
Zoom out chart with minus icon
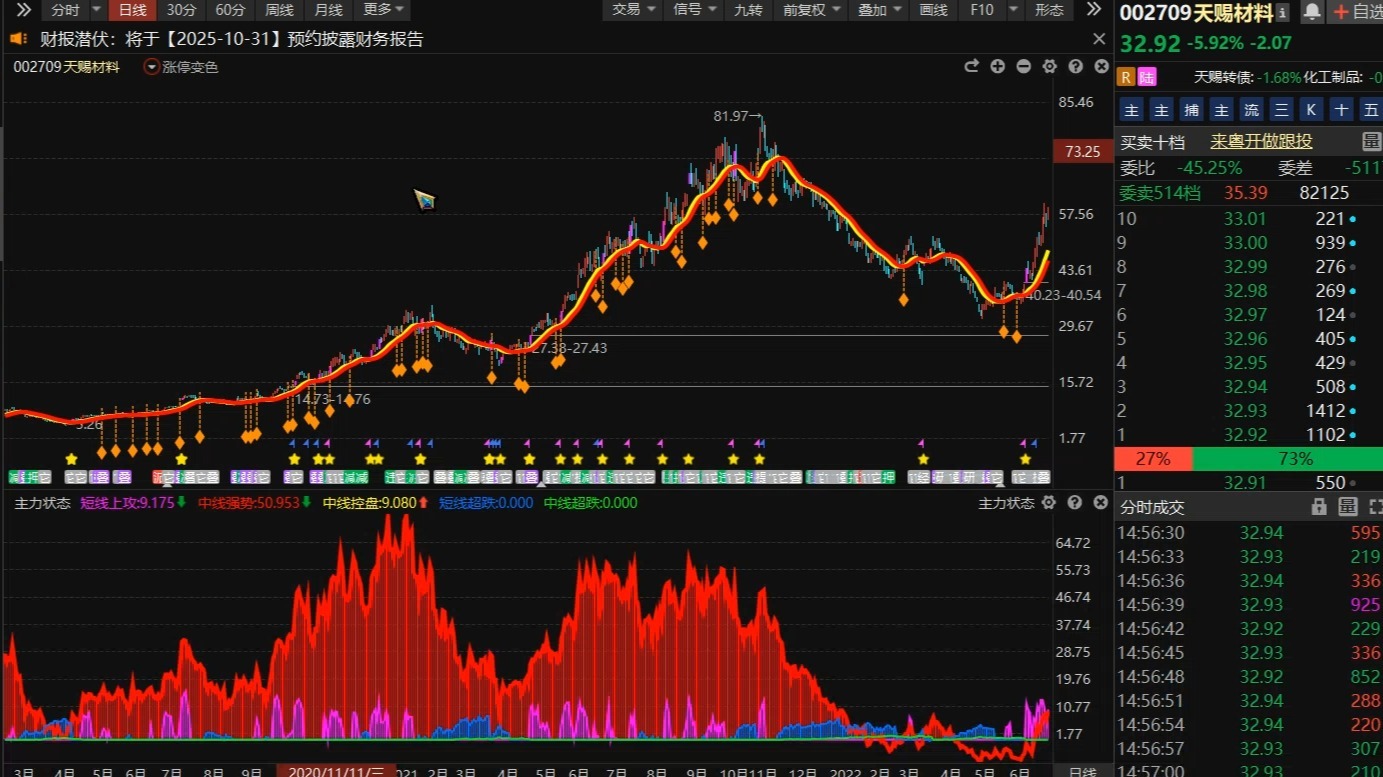tap(1023, 66)
